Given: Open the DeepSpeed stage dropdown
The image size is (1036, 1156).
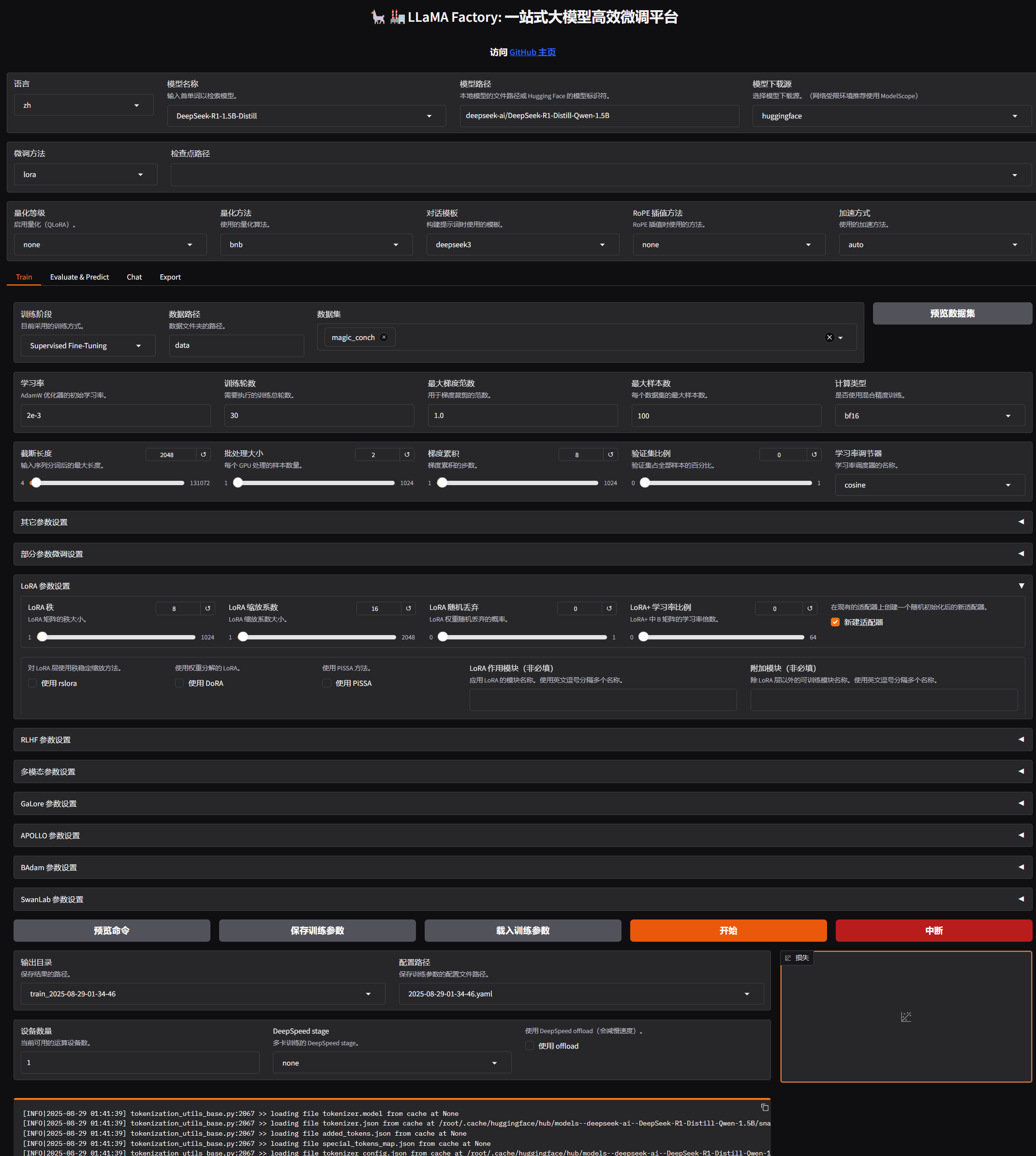Looking at the screenshot, I should point(392,1063).
